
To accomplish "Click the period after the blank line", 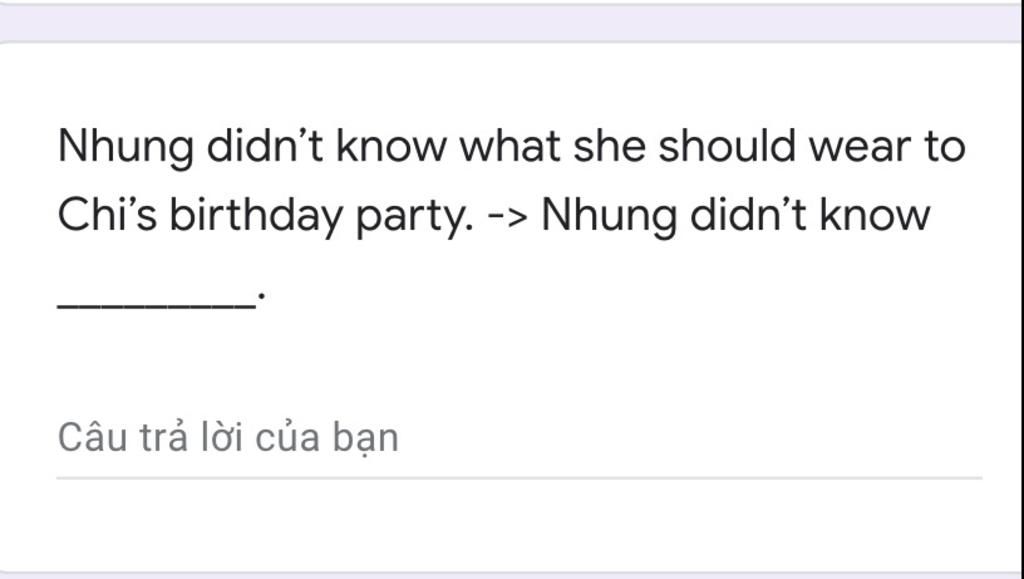I will (261, 296).
